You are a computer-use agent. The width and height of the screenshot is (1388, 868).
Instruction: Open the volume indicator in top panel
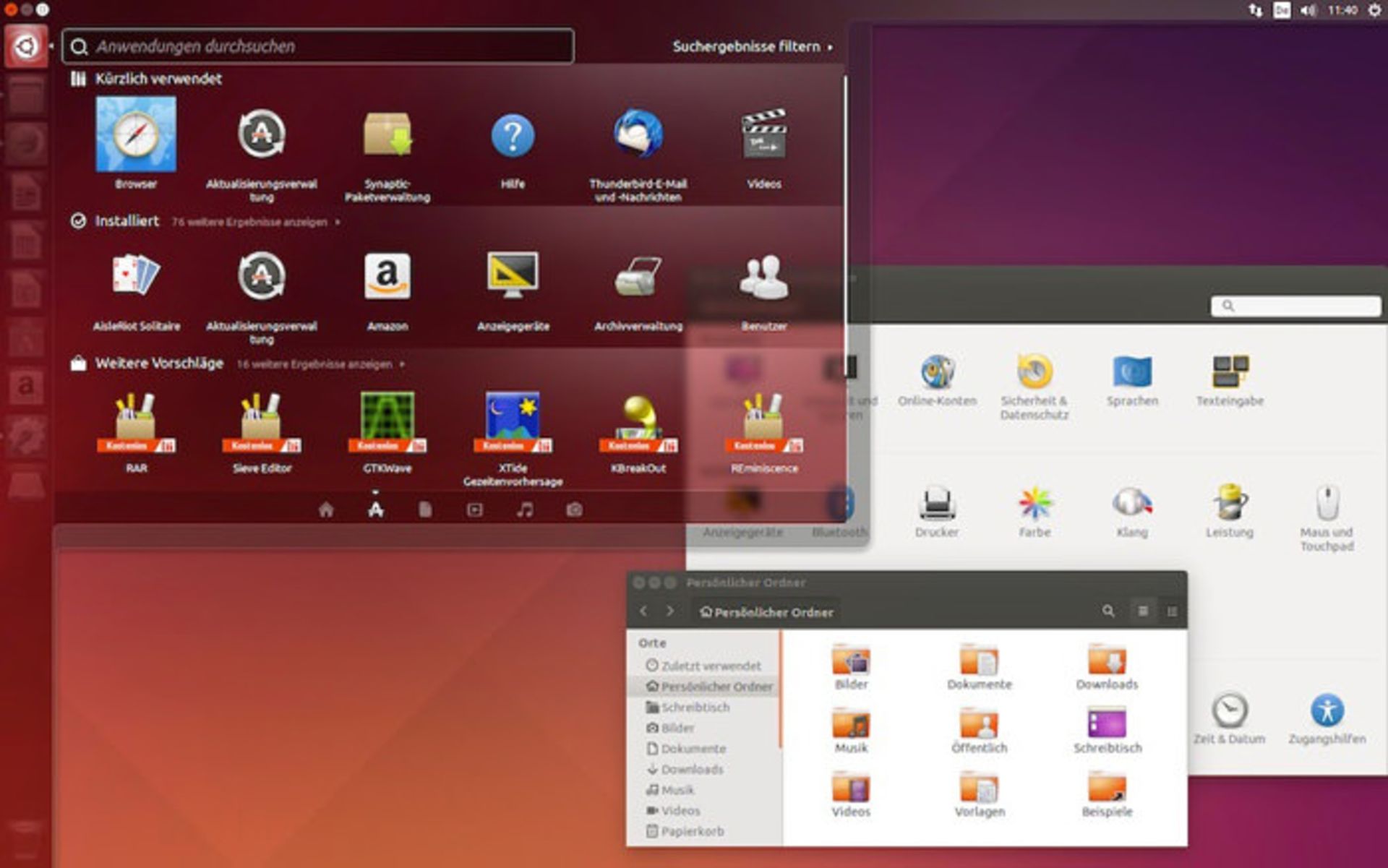[1308, 10]
